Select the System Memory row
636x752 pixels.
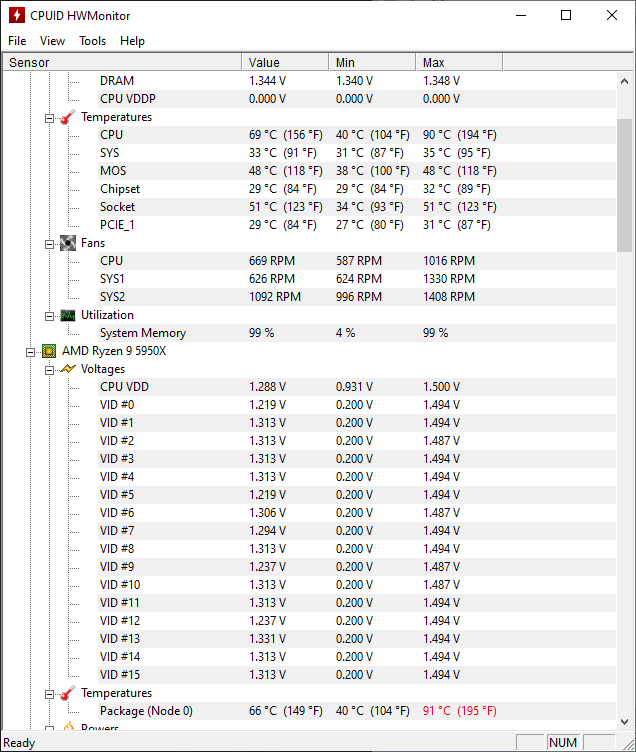(357, 333)
